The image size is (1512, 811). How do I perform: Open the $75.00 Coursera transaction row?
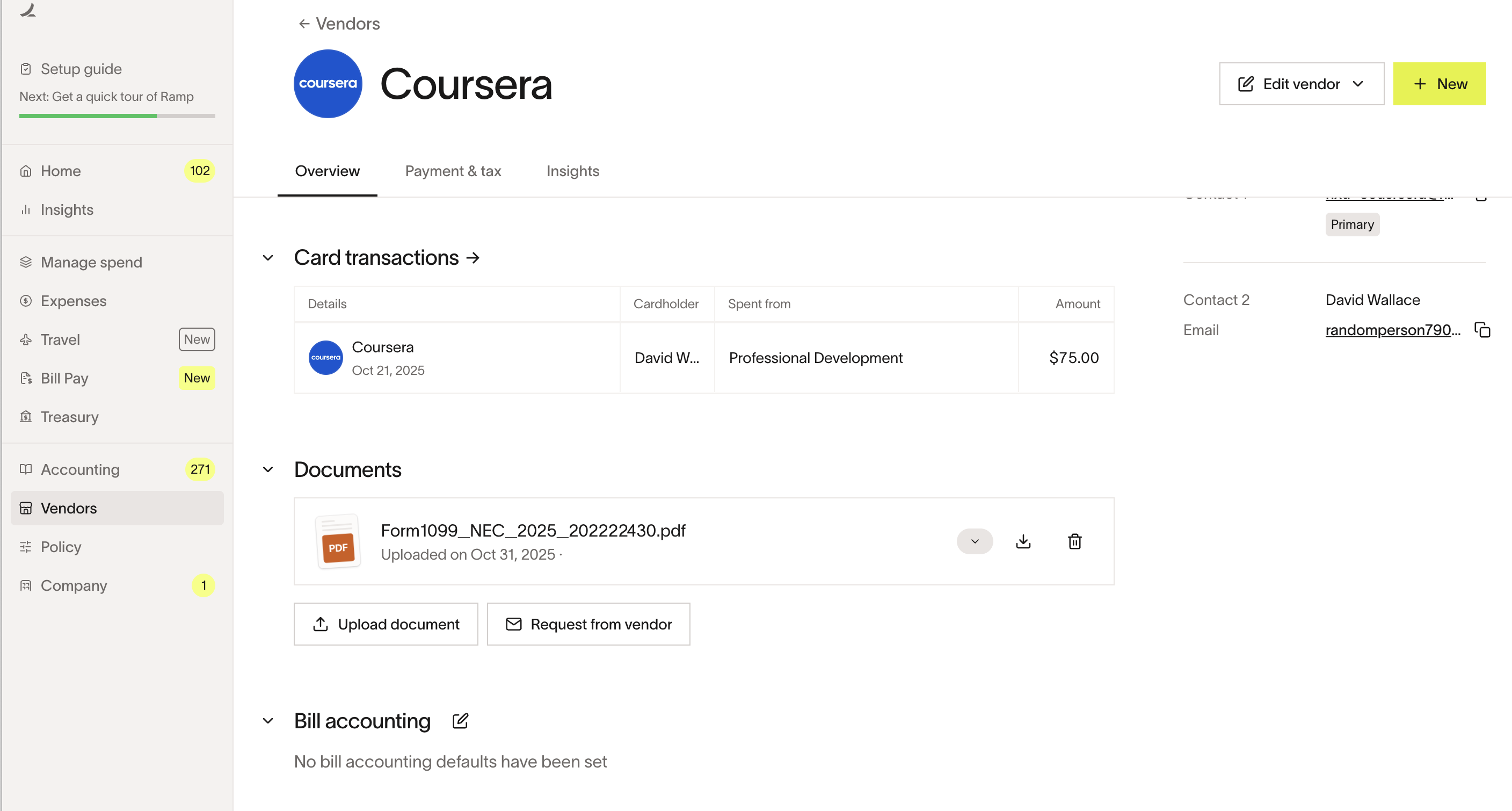(703, 358)
